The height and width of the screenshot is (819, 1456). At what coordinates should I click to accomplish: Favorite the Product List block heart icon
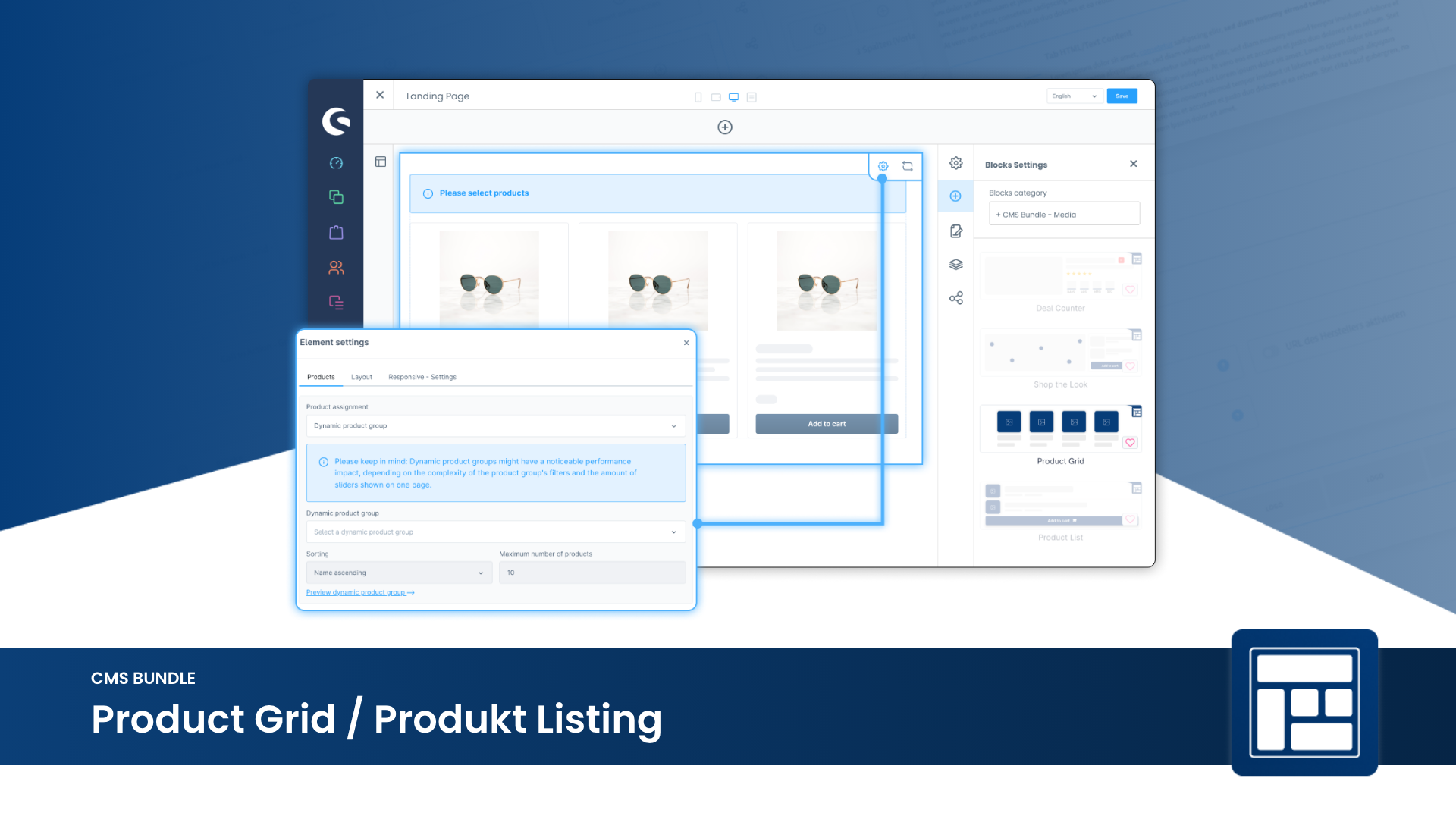1130,520
